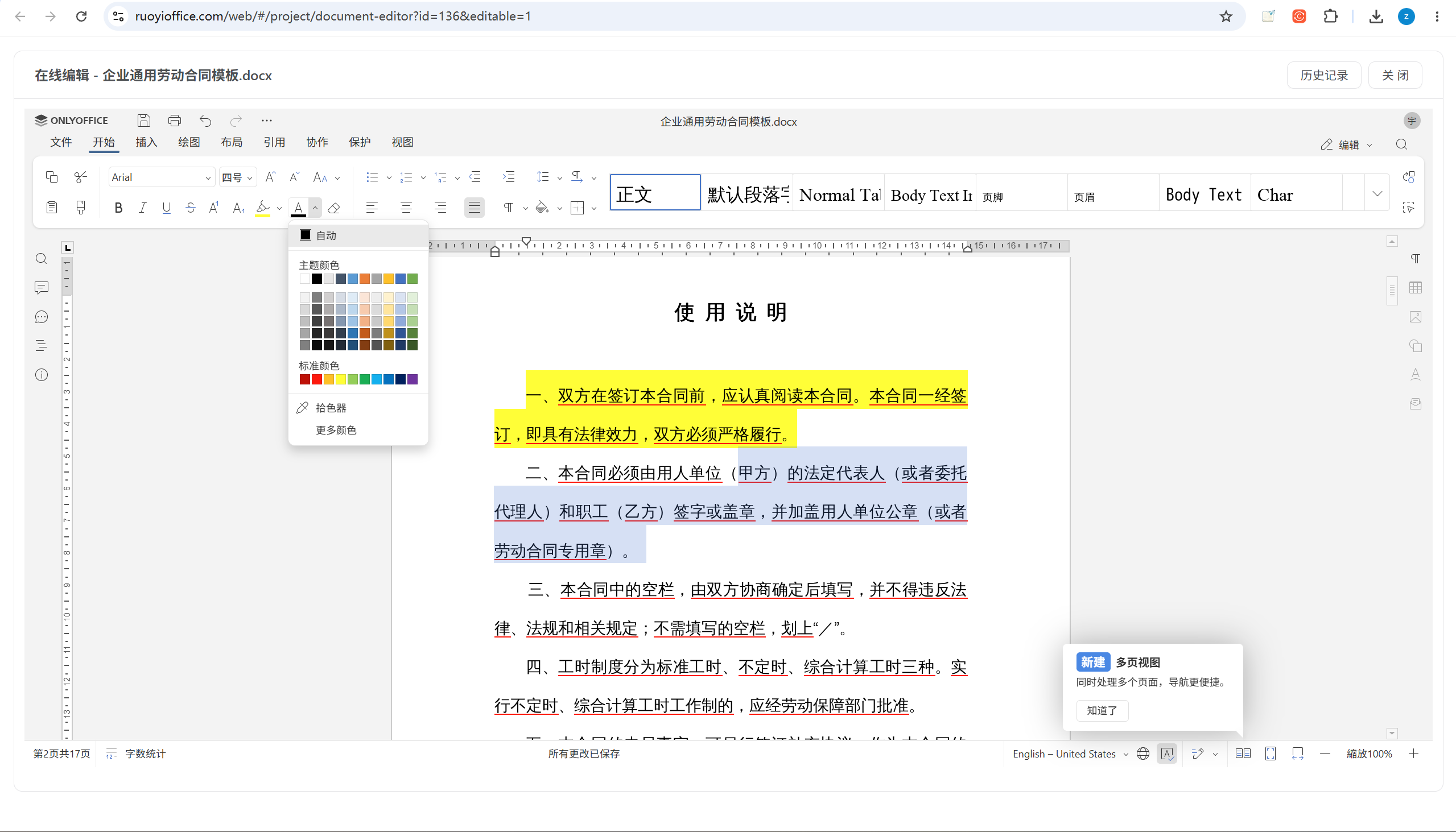1456x832 pixels.
Task: Open the About info icon in left sidebar
Action: 41,375
